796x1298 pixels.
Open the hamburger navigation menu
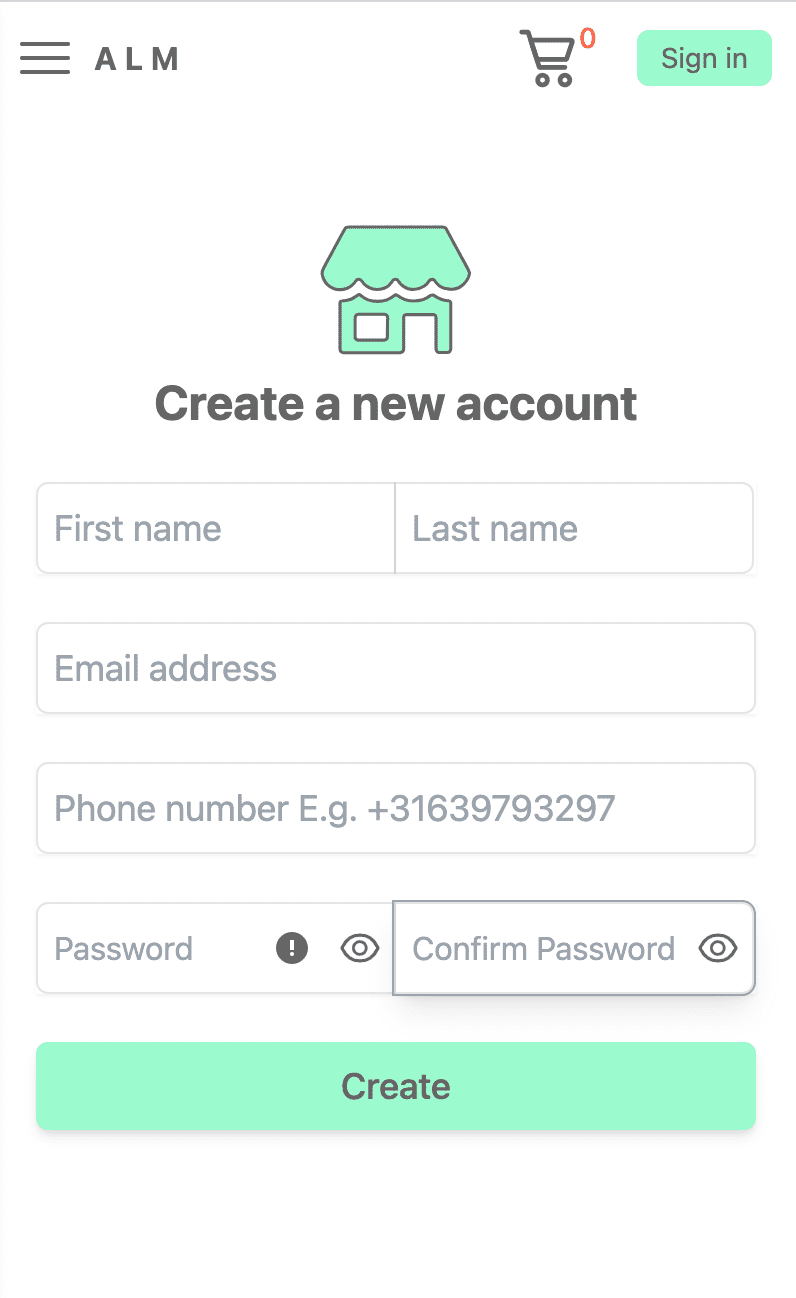44,58
